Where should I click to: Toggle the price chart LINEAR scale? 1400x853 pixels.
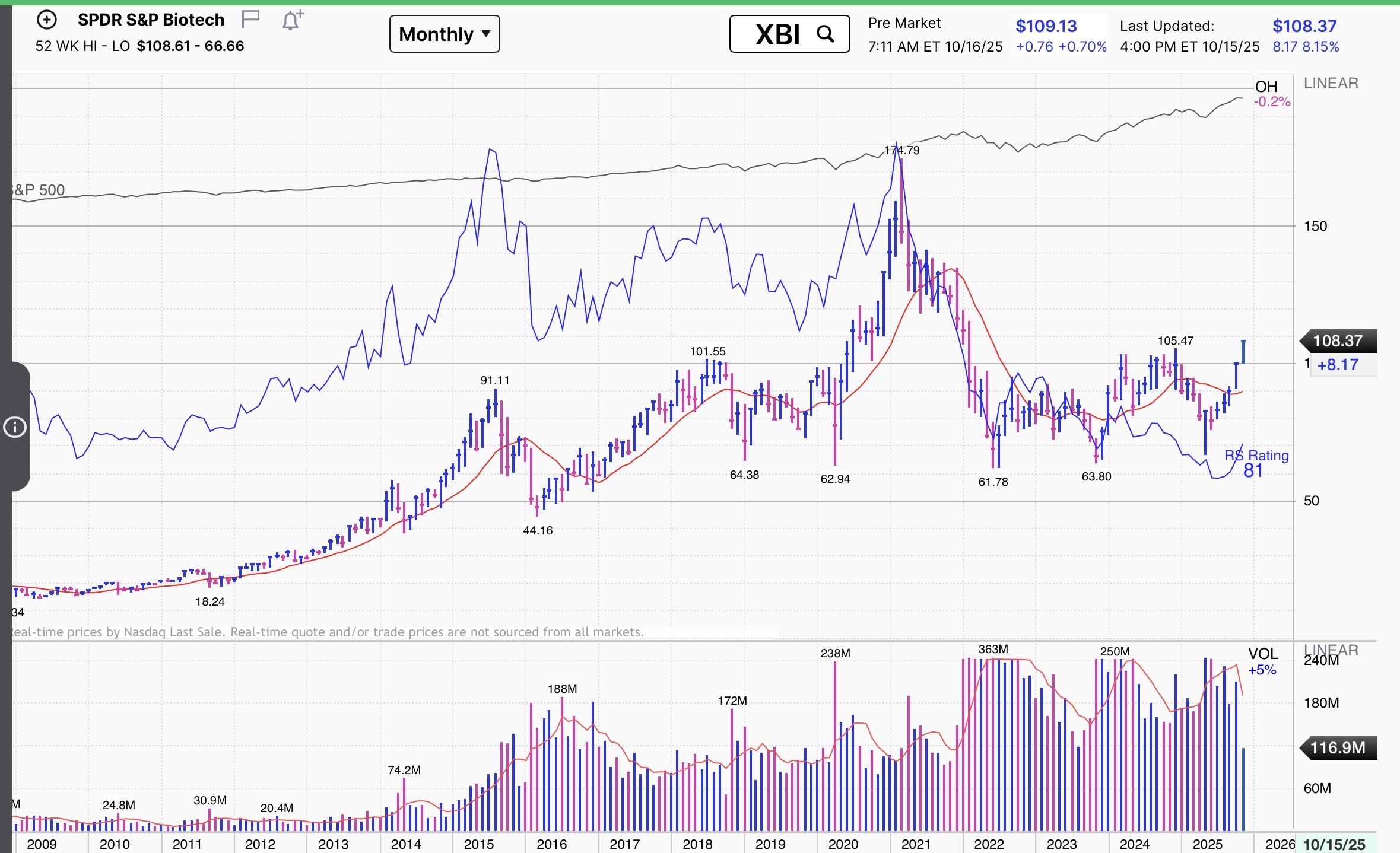pyautogui.click(x=1331, y=84)
